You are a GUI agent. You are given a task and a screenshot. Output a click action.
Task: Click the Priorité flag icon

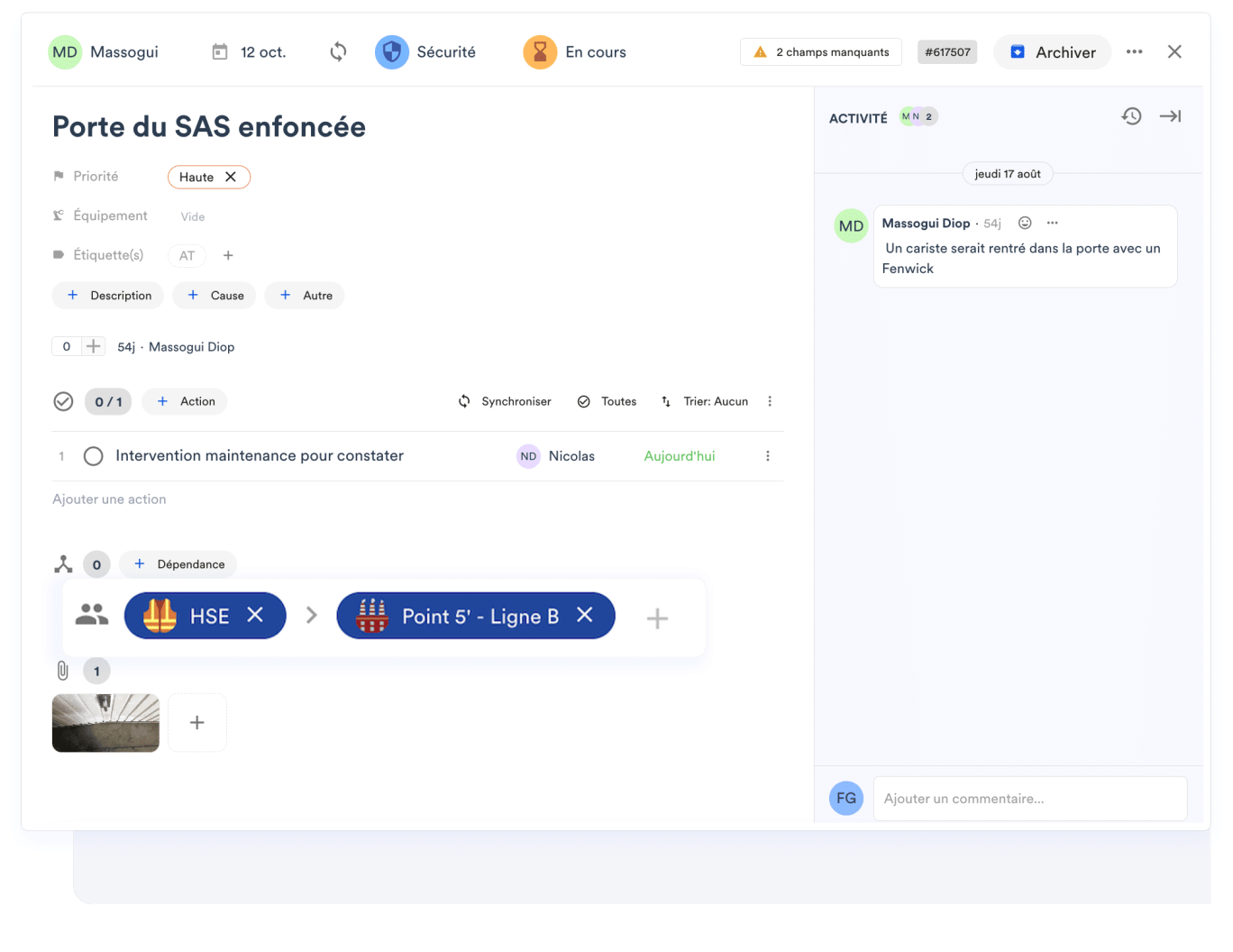click(59, 176)
